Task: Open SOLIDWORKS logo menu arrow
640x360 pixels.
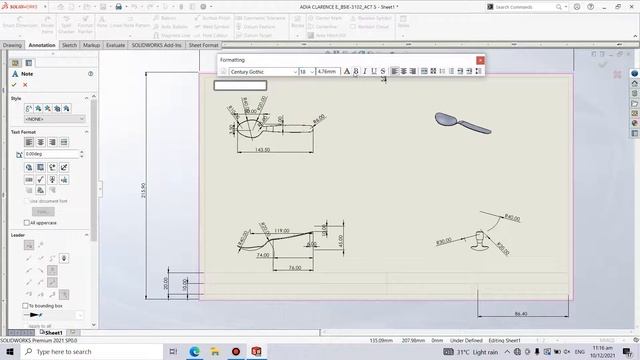Action: (45, 7)
